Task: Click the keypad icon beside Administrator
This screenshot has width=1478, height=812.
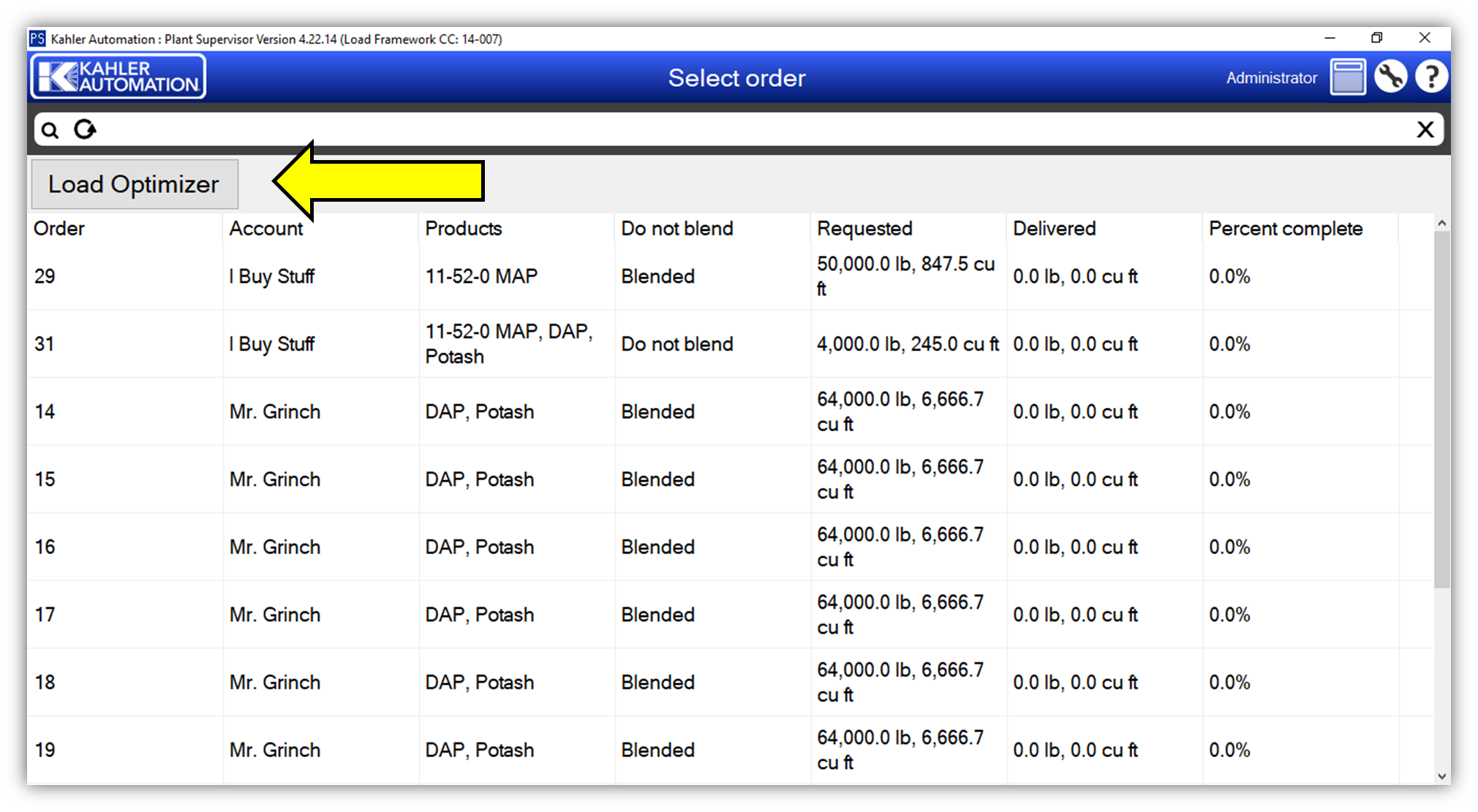Action: coord(1347,76)
